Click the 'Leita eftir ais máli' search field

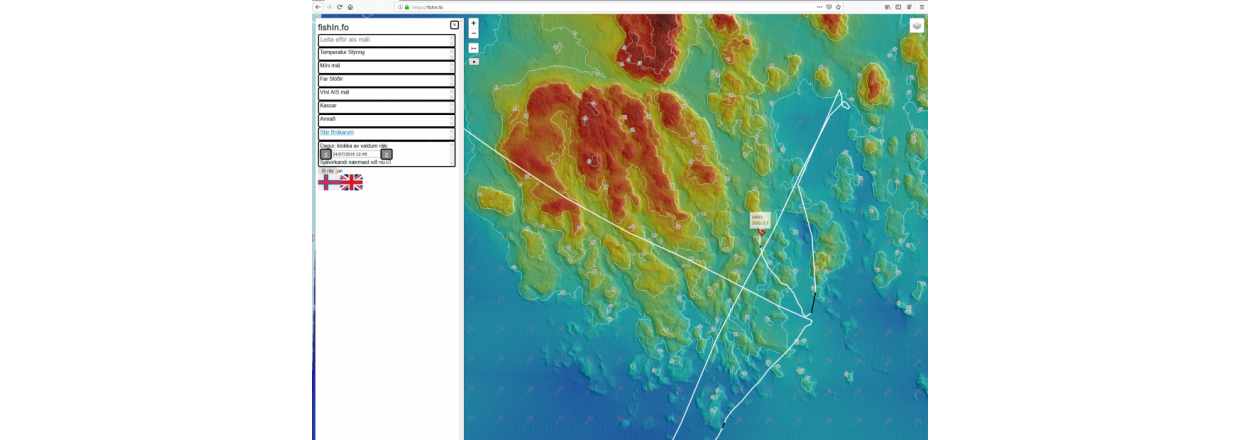(386, 40)
